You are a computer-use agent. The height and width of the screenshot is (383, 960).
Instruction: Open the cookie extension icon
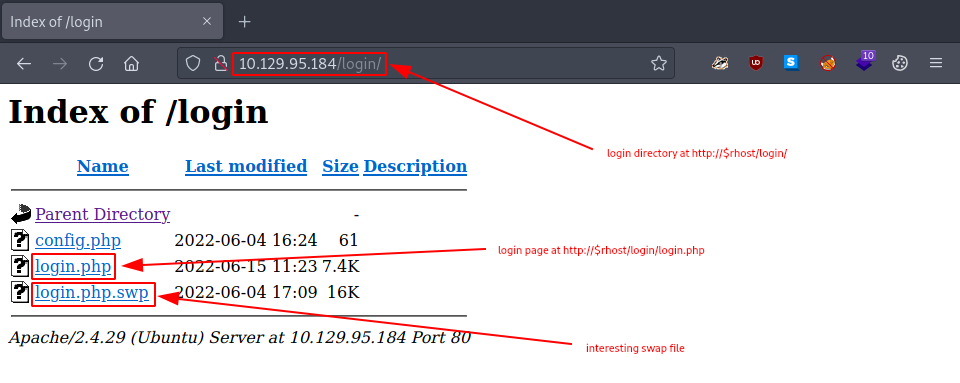pyautogui.click(x=899, y=63)
